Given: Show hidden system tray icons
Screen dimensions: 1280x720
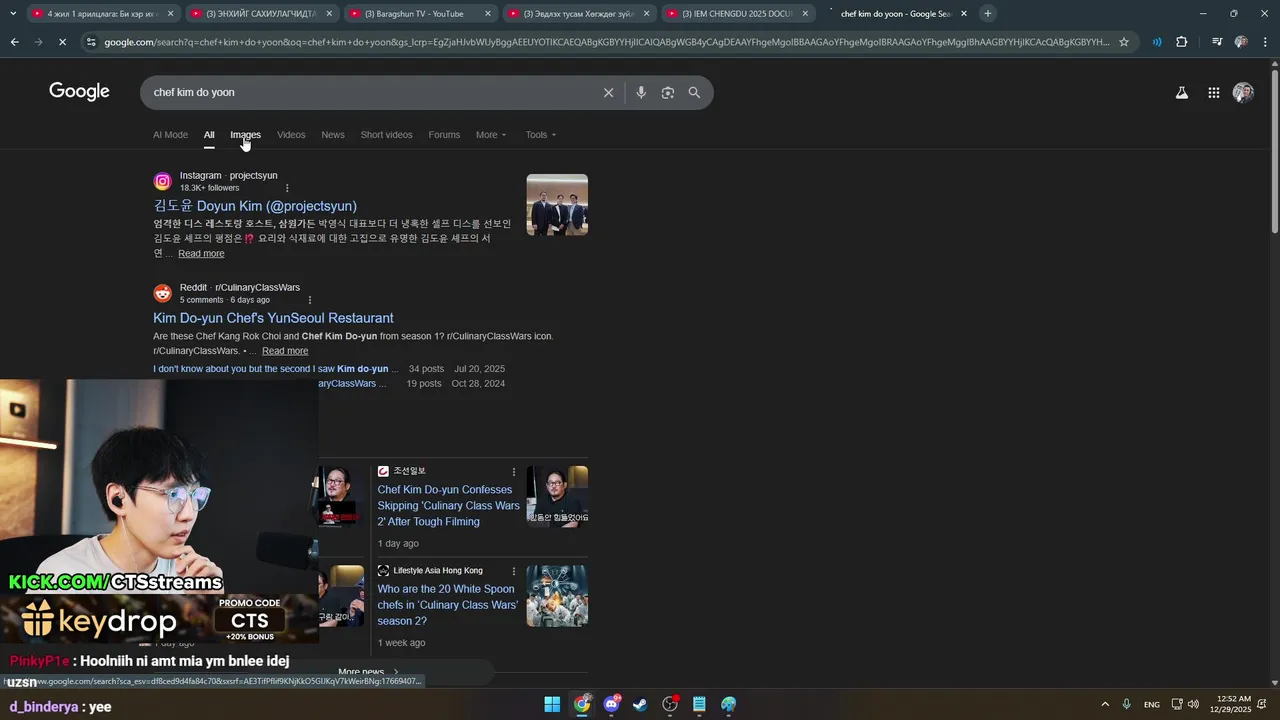Looking at the screenshot, I should [1104, 704].
